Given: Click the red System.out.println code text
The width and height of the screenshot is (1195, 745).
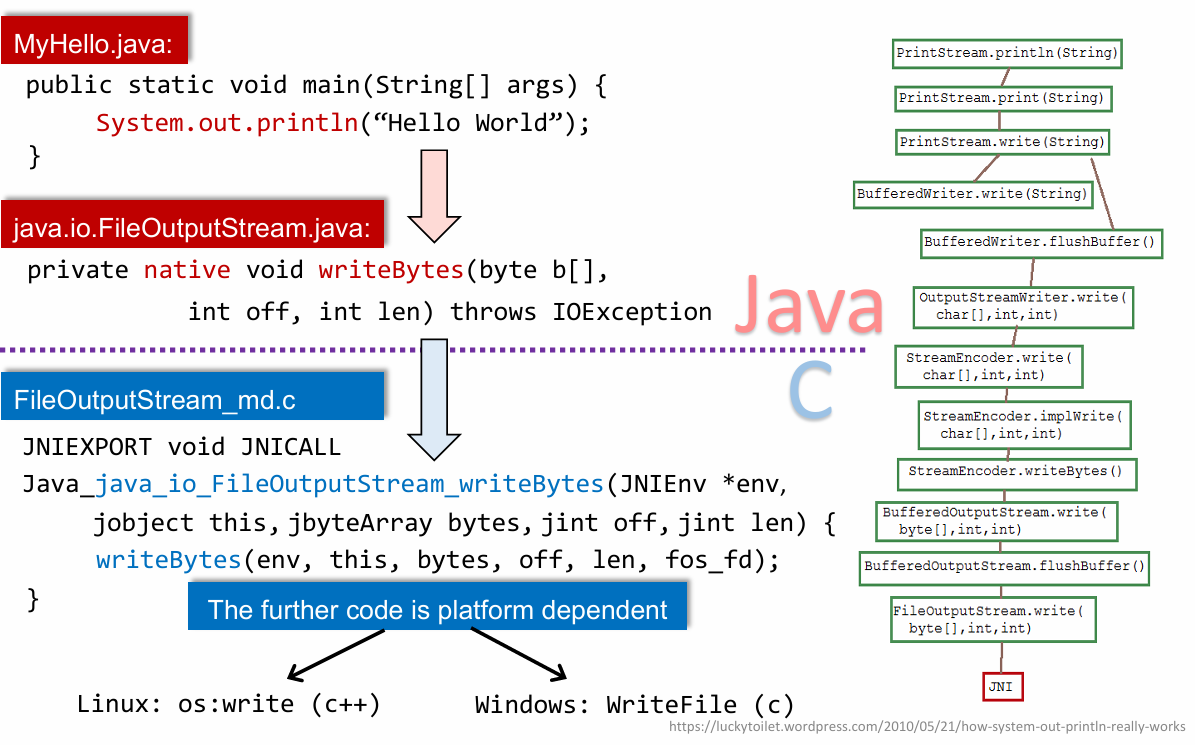Looking at the screenshot, I should click(226, 123).
